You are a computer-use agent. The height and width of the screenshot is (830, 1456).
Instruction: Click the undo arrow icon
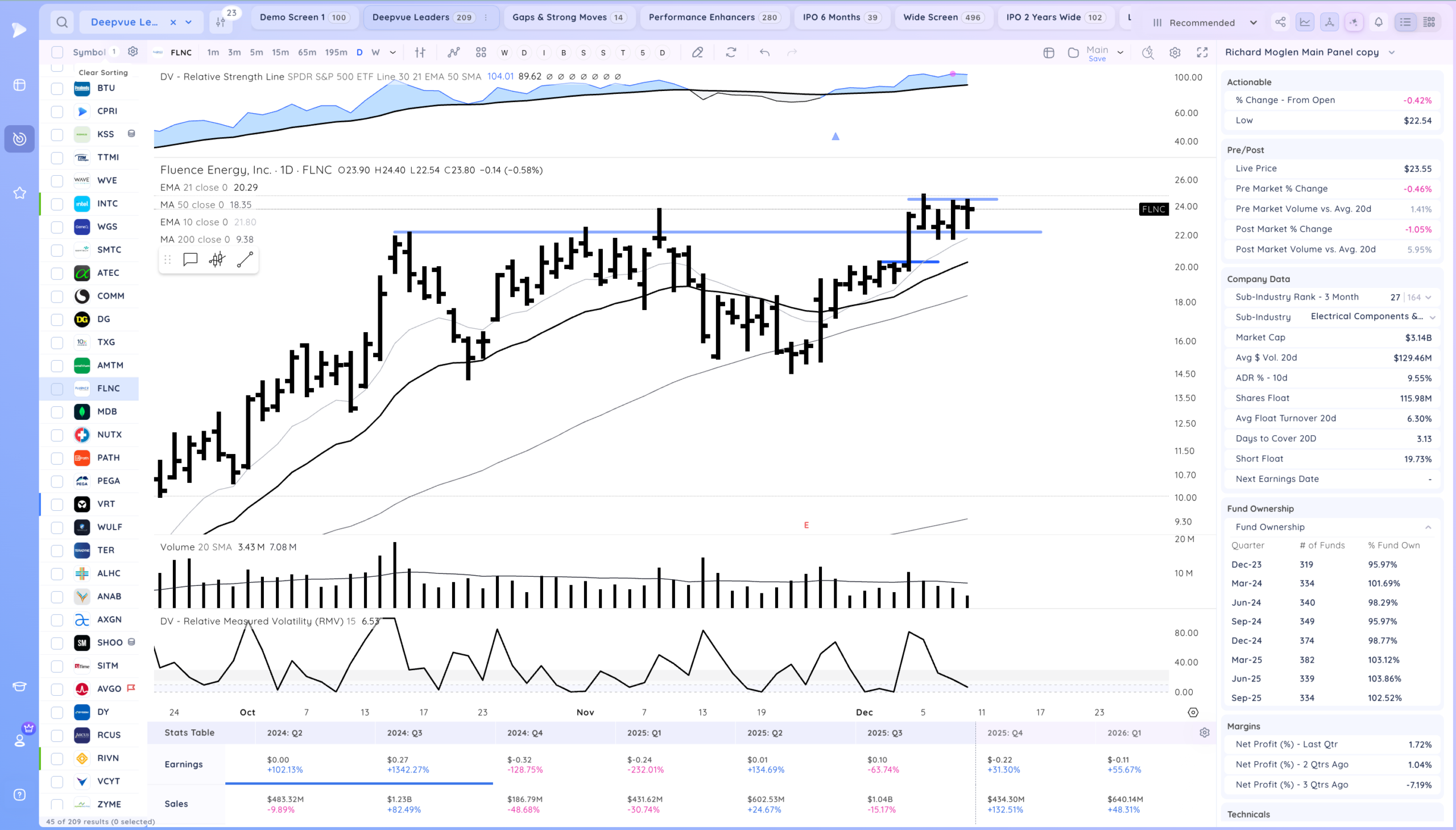pyautogui.click(x=765, y=52)
